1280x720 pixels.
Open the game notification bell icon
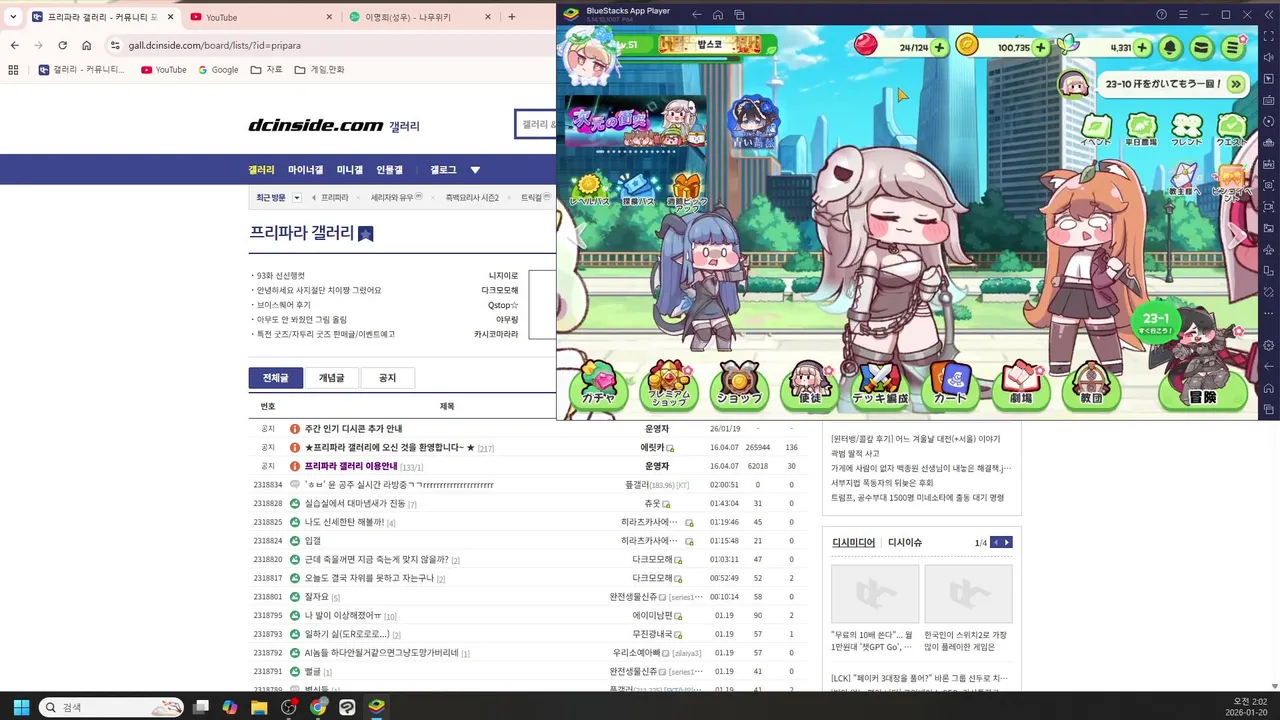pos(1169,48)
